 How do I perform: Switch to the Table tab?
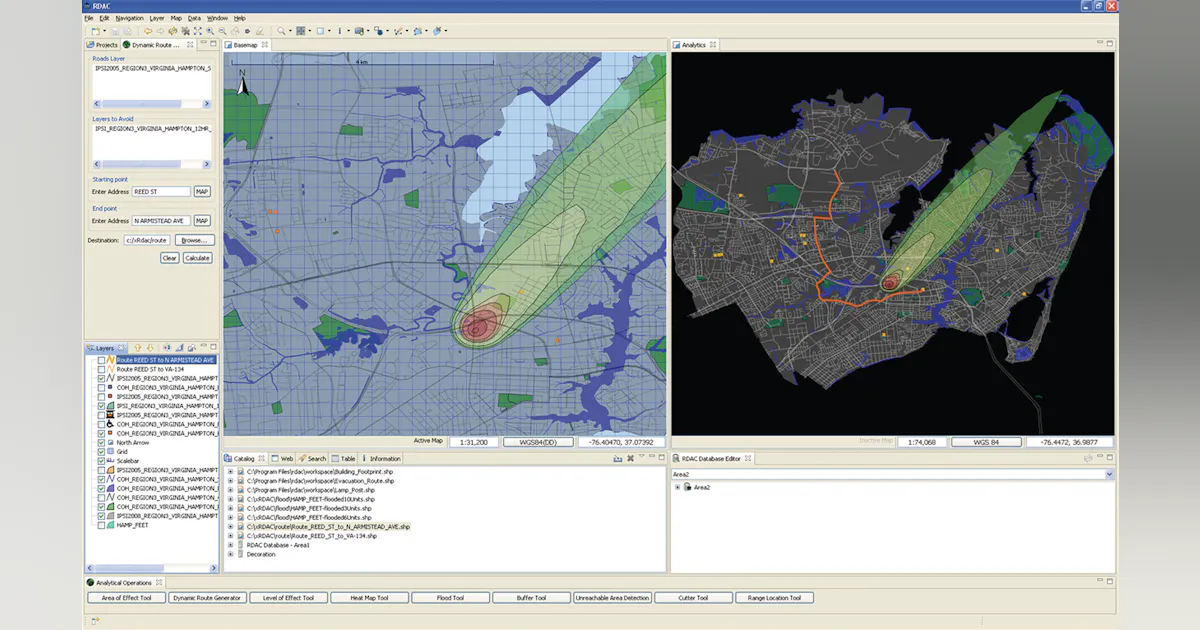coord(344,458)
